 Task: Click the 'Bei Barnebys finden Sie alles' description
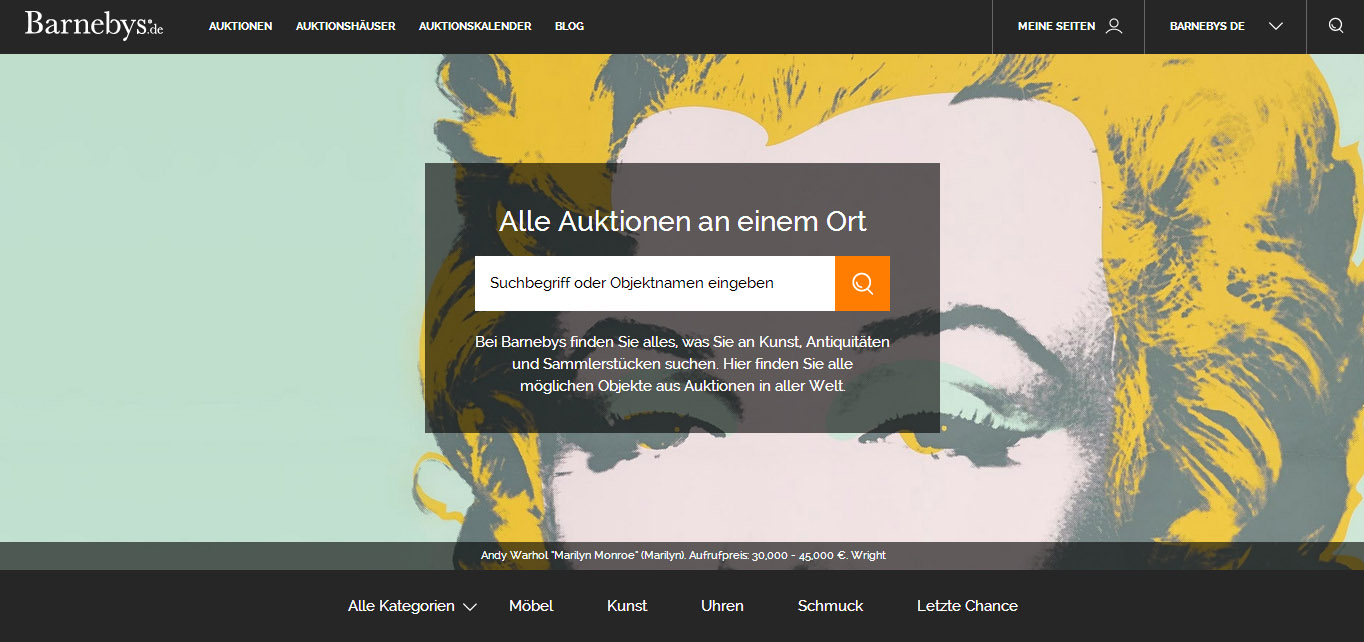point(683,363)
